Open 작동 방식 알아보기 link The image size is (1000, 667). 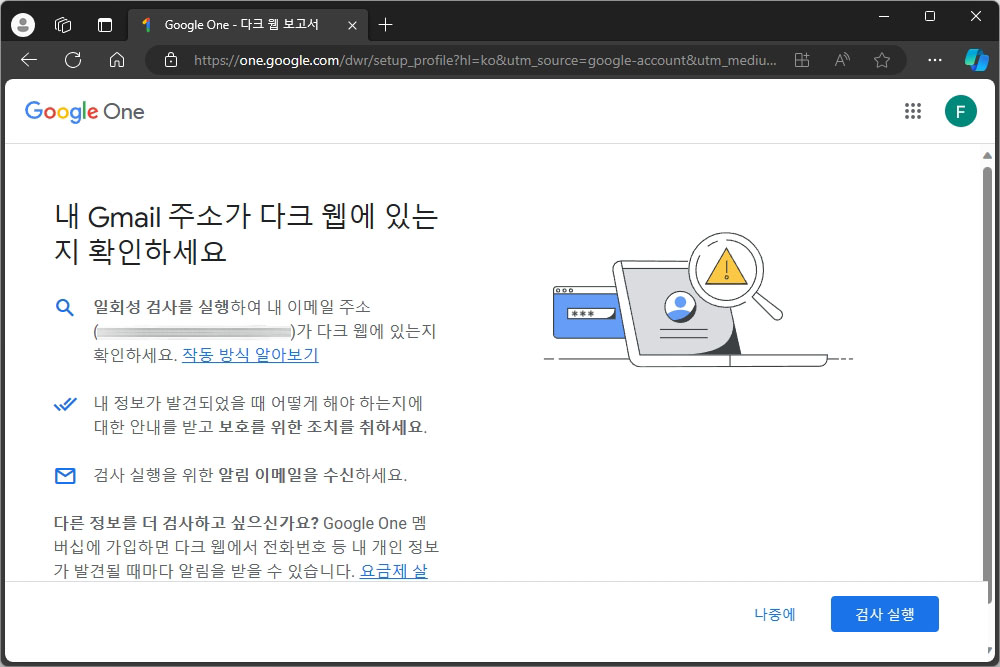coord(250,355)
